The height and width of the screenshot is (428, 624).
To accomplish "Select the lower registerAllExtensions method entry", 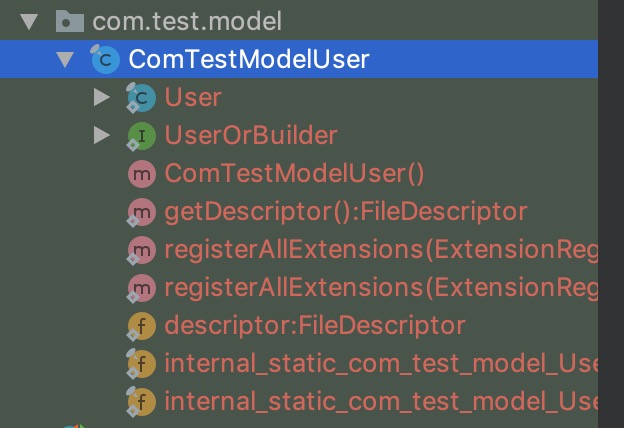I will click(x=380, y=287).
